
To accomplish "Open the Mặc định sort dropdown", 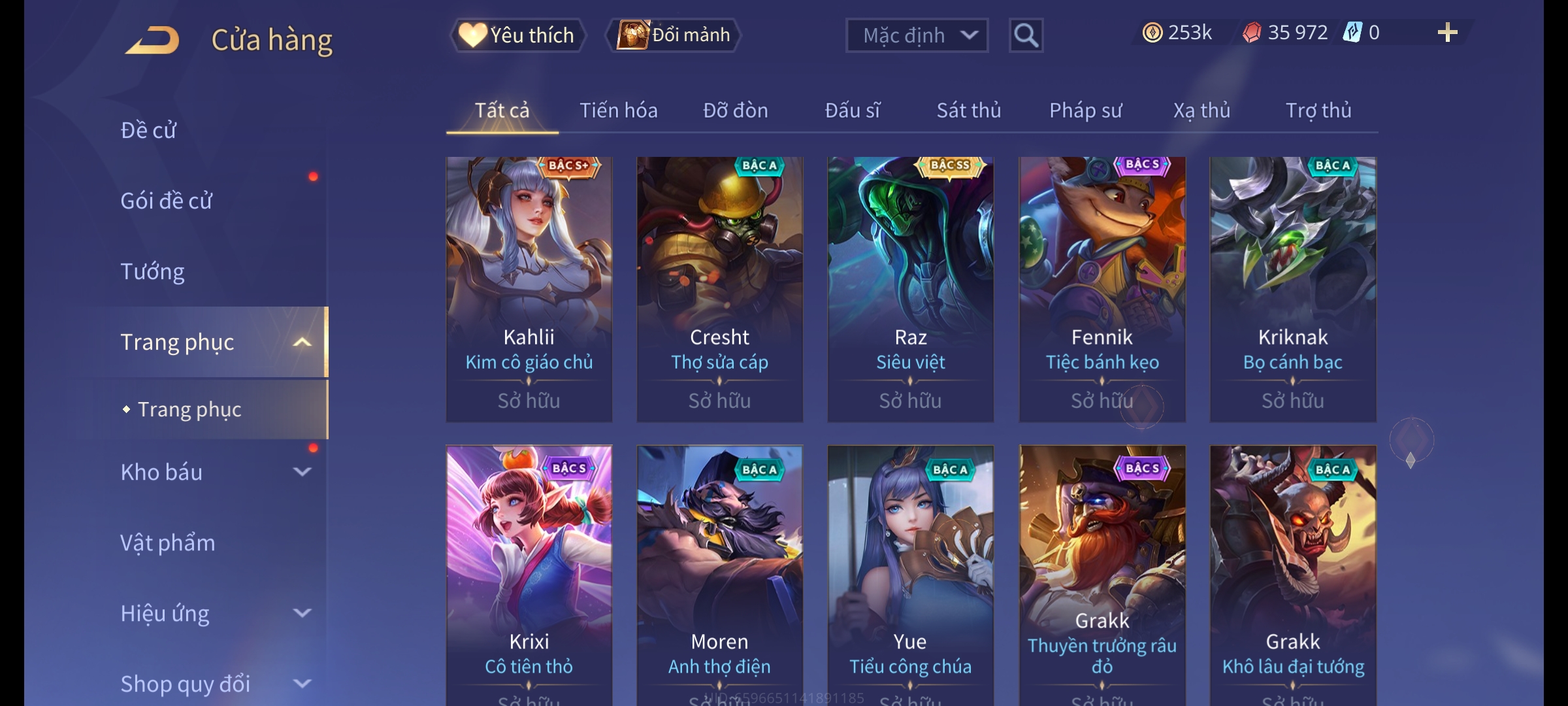I will (x=917, y=35).
